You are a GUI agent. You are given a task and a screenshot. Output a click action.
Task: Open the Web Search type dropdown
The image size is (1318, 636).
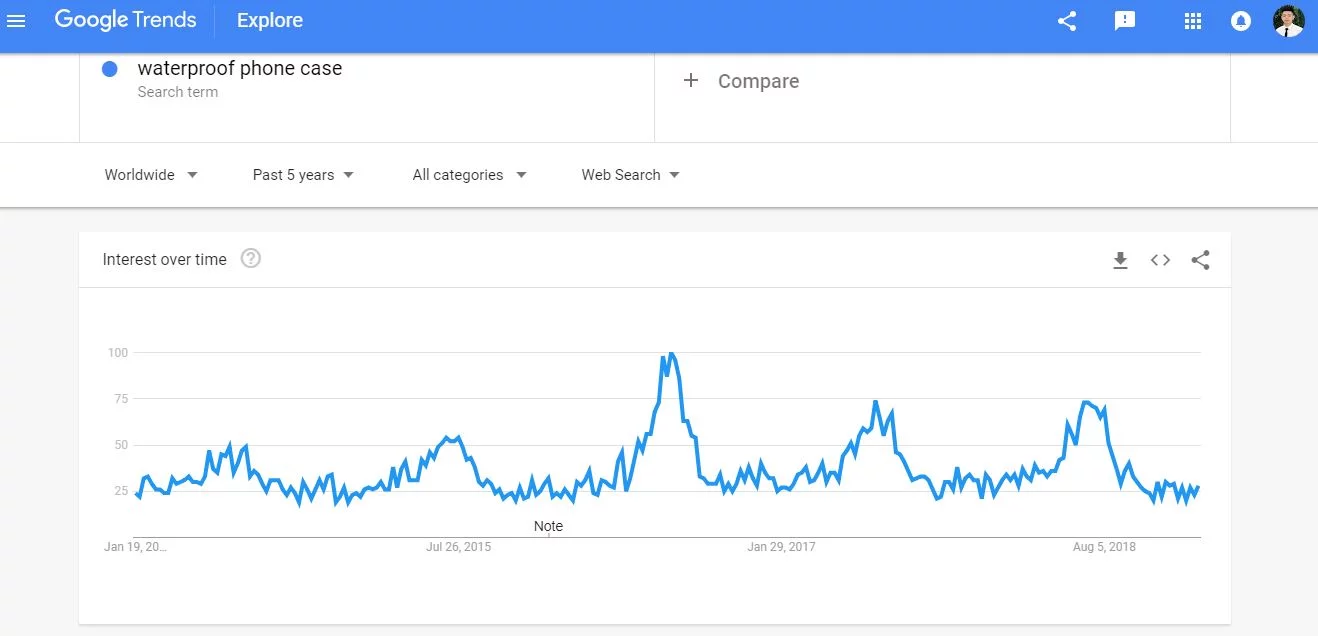click(x=630, y=175)
